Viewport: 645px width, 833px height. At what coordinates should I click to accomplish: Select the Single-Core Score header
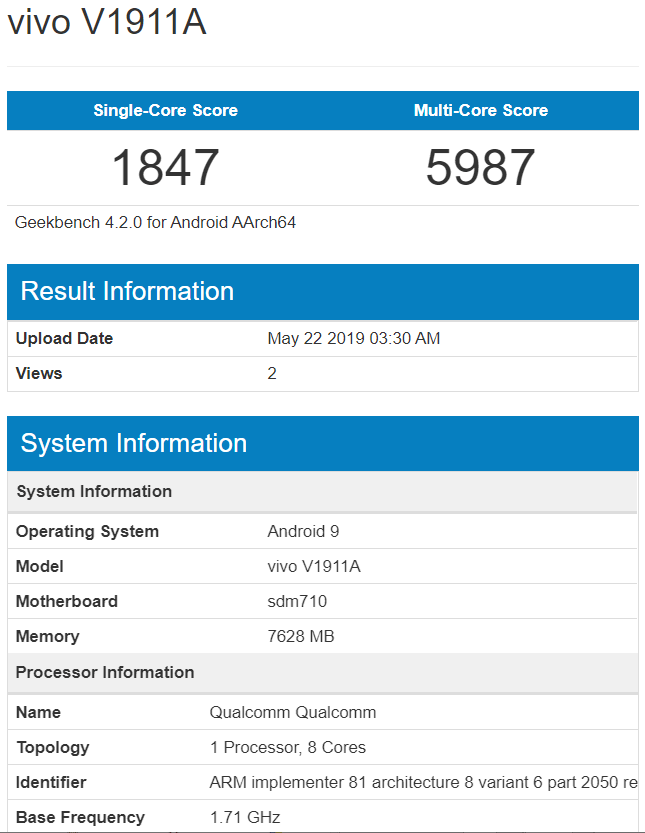(165, 110)
